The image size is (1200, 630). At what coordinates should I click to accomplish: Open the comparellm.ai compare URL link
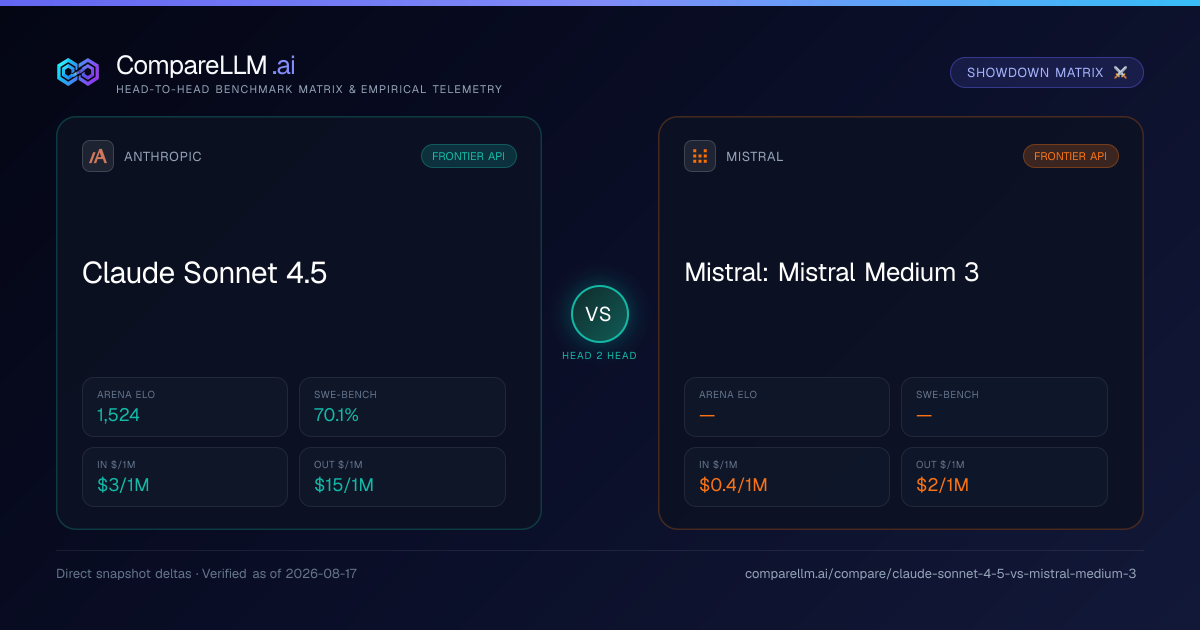940,574
